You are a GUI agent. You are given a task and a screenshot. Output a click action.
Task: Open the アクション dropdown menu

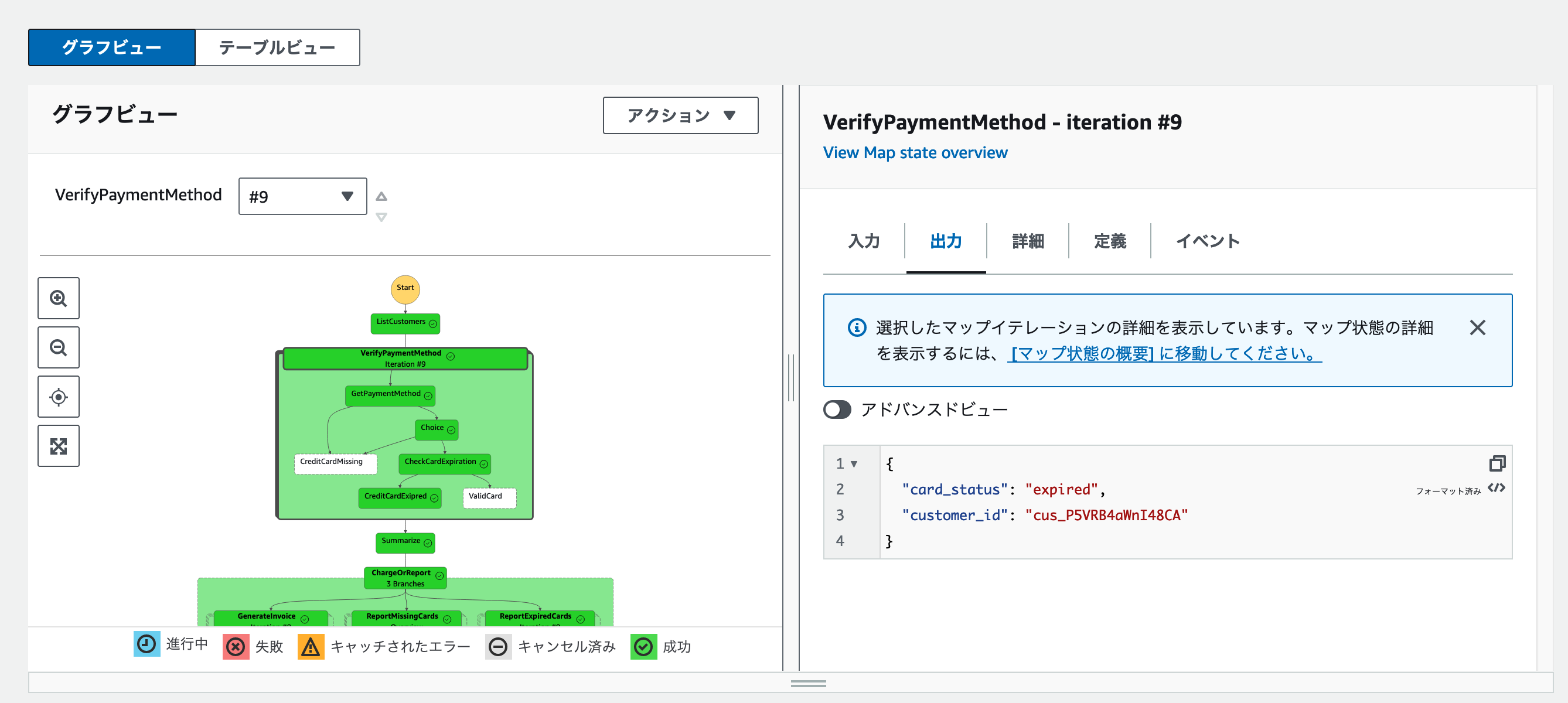click(680, 115)
